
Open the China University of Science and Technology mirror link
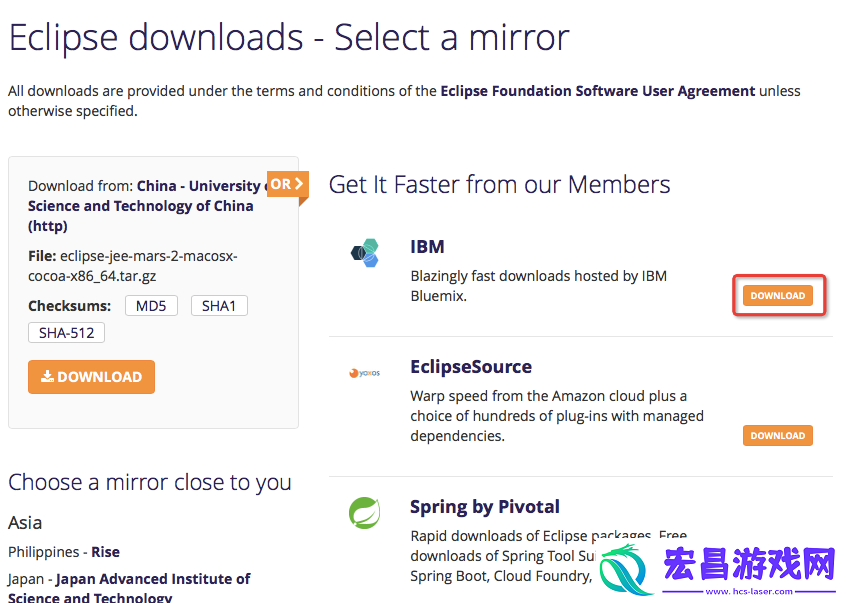(x=146, y=205)
